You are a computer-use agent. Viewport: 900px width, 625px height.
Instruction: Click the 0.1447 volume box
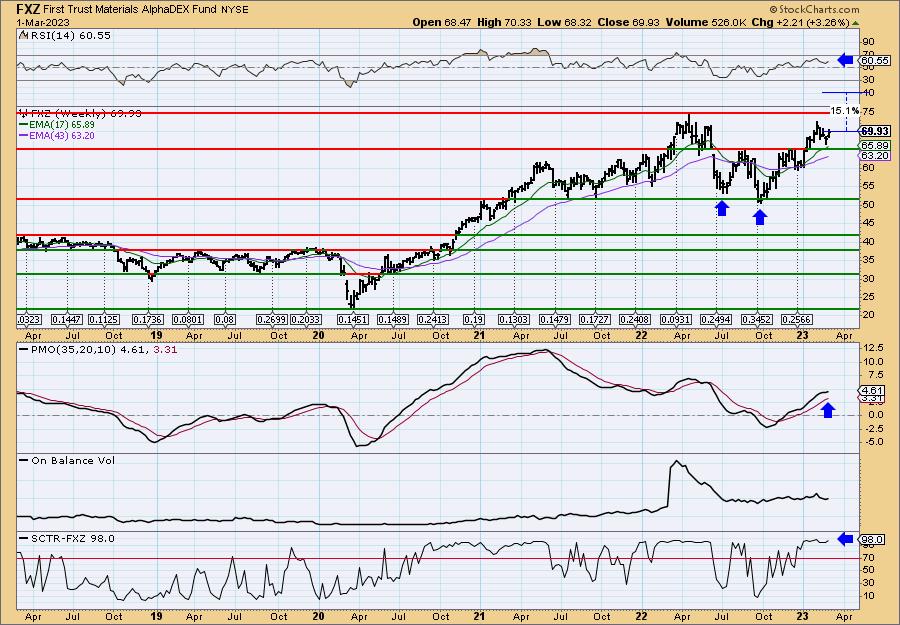pos(67,319)
